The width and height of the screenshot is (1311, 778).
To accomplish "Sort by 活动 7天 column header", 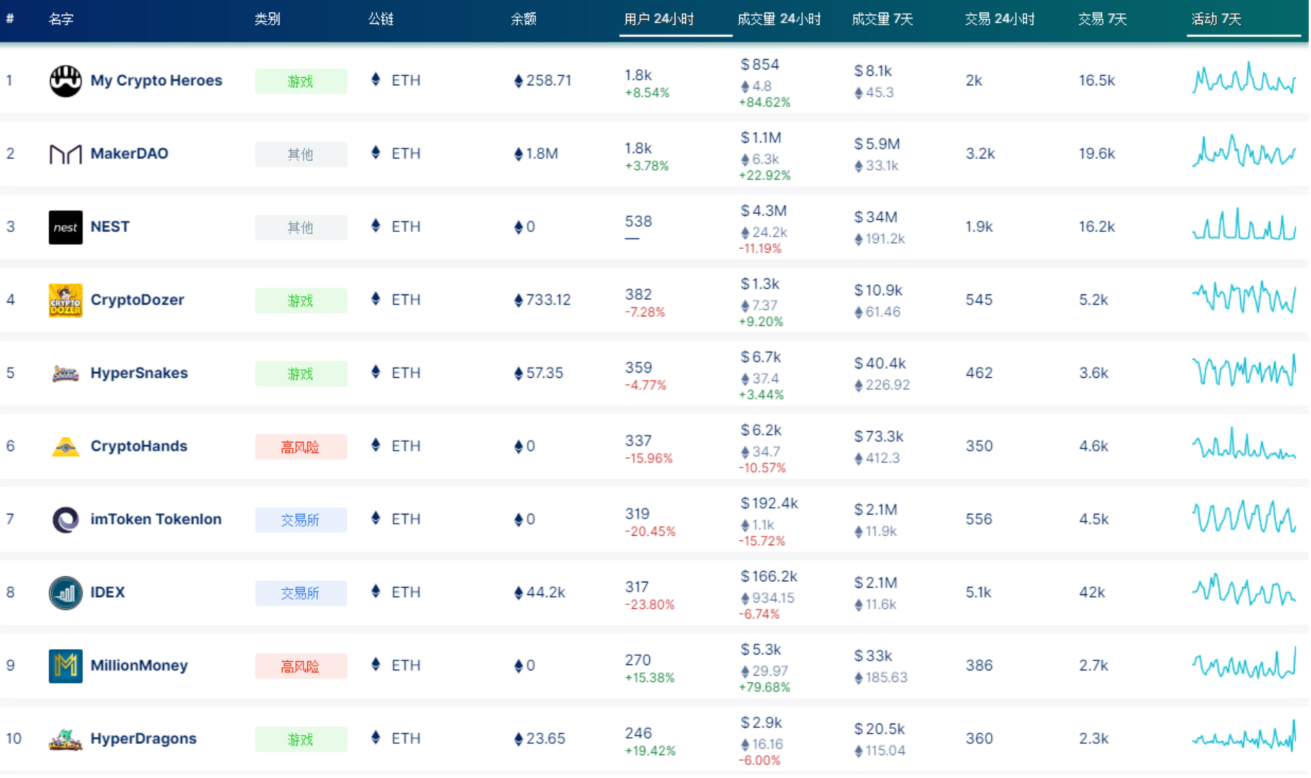I will click(1216, 19).
